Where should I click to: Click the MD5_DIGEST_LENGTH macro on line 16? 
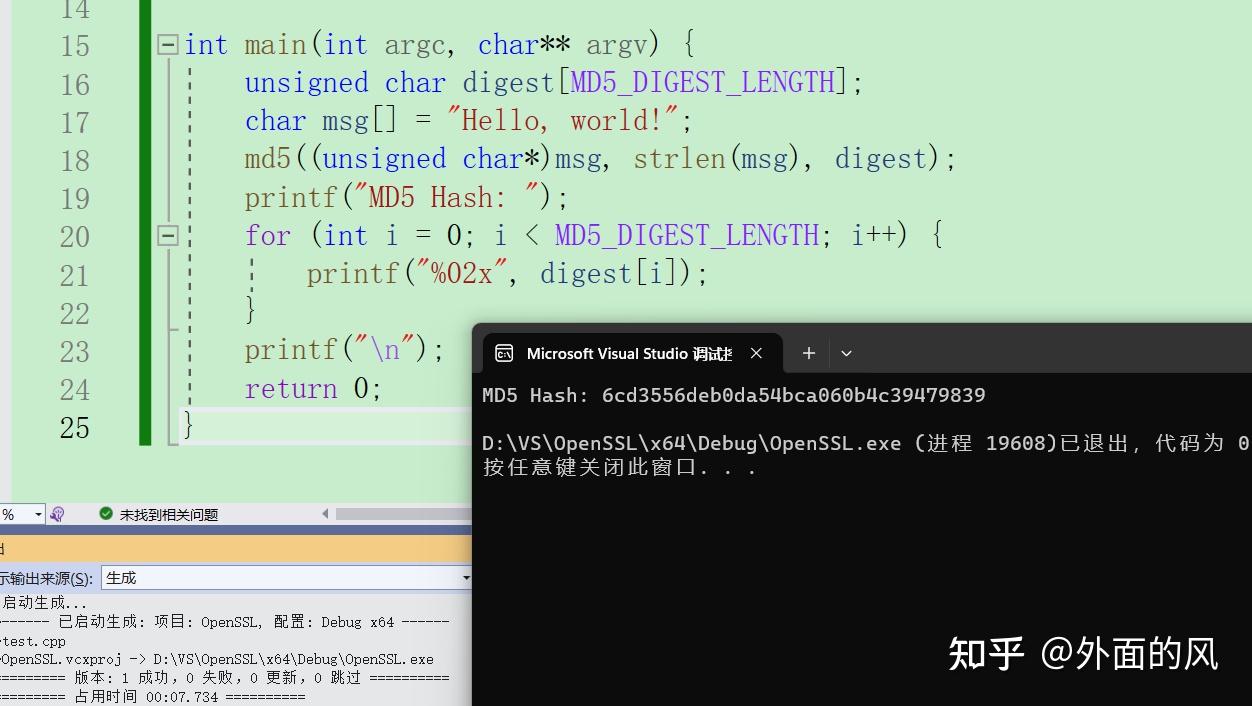[703, 82]
